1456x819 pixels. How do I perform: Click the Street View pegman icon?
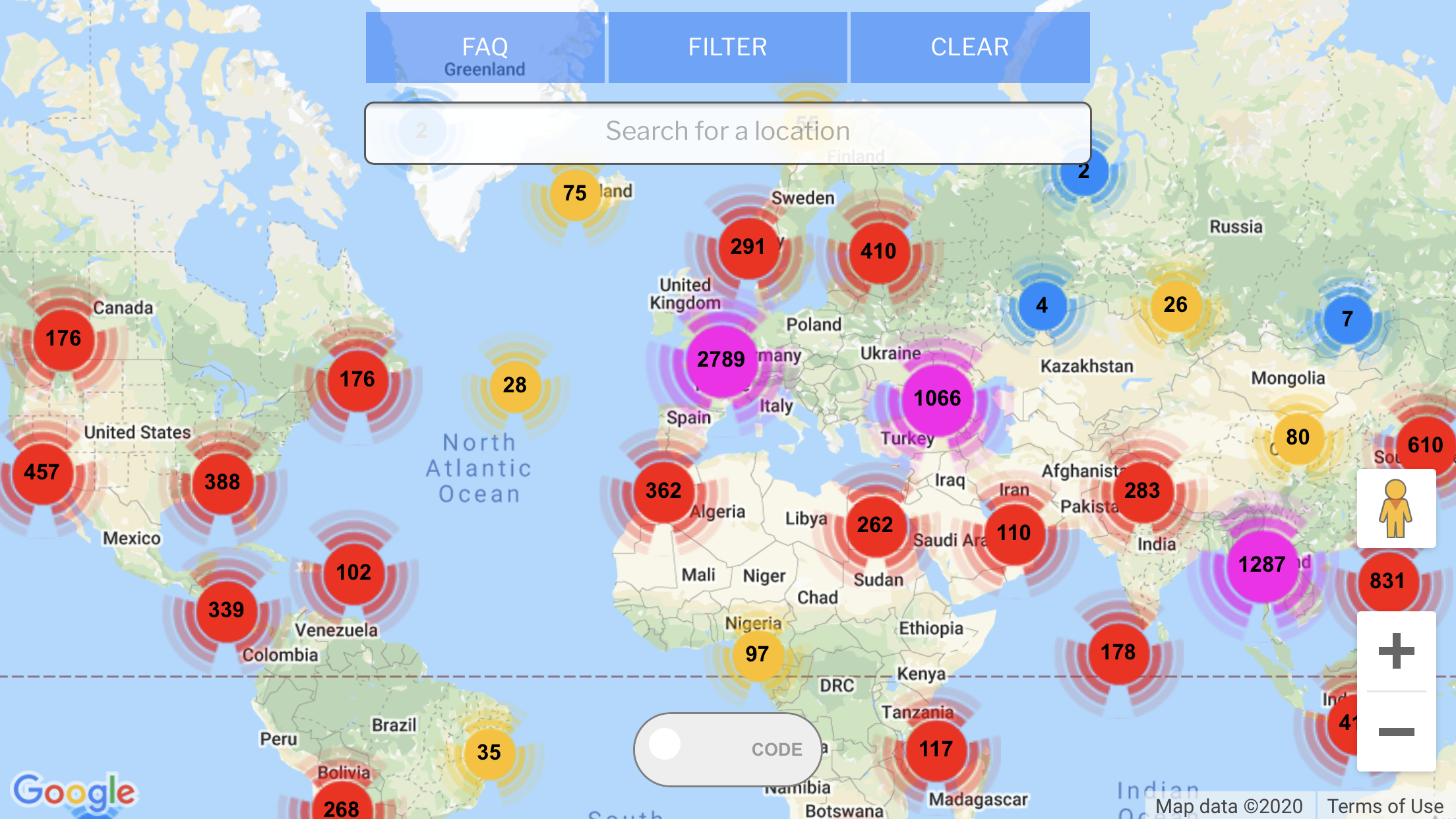1395,509
